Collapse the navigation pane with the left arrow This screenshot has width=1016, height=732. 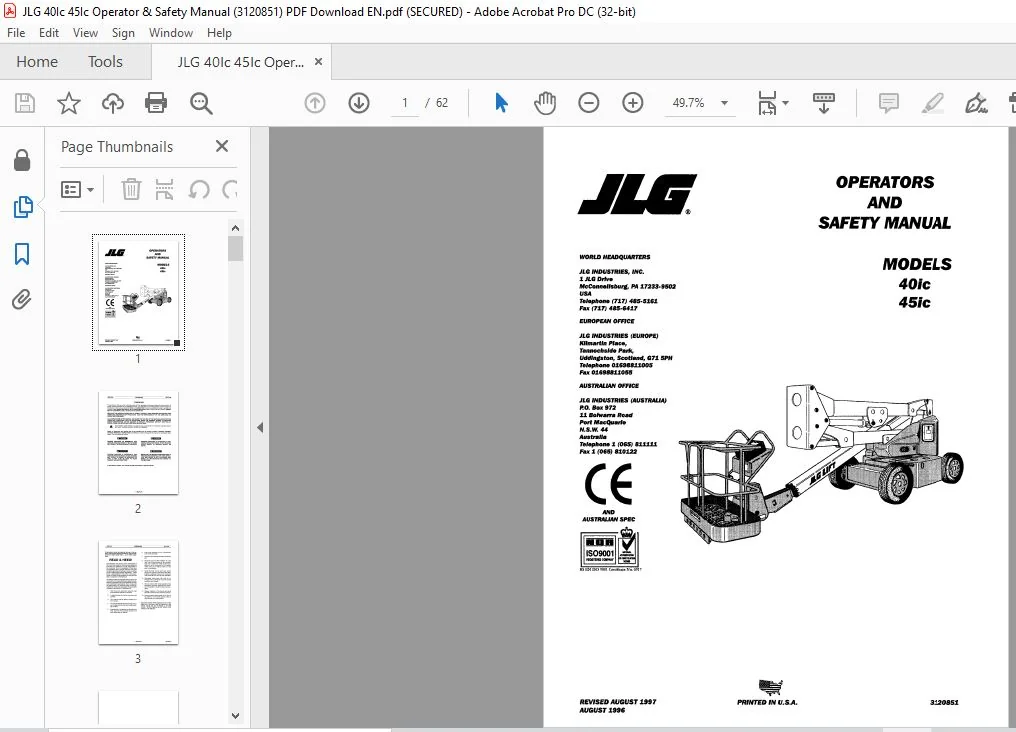point(260,428)
